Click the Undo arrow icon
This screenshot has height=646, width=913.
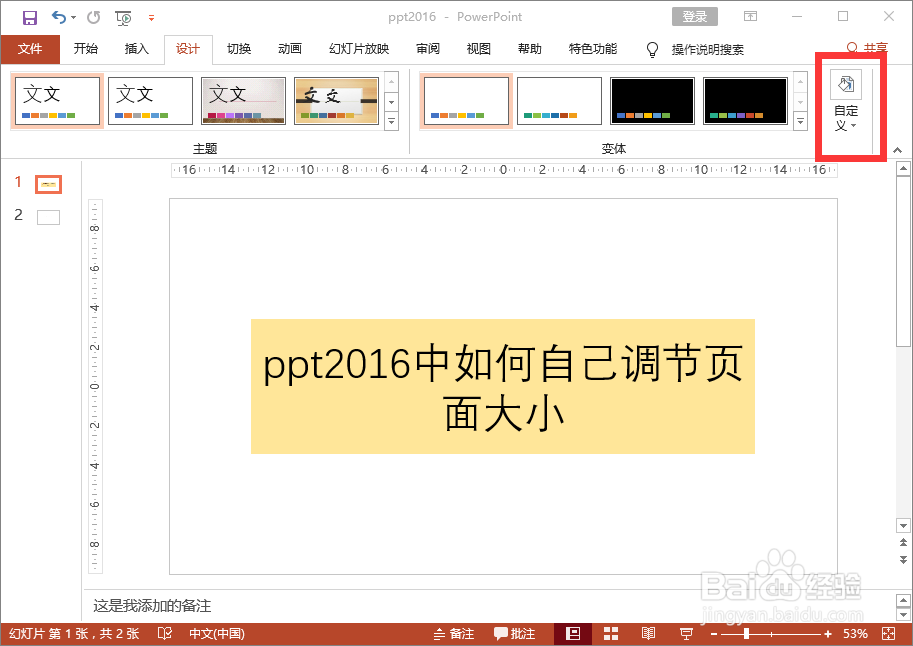pos(58,17)
